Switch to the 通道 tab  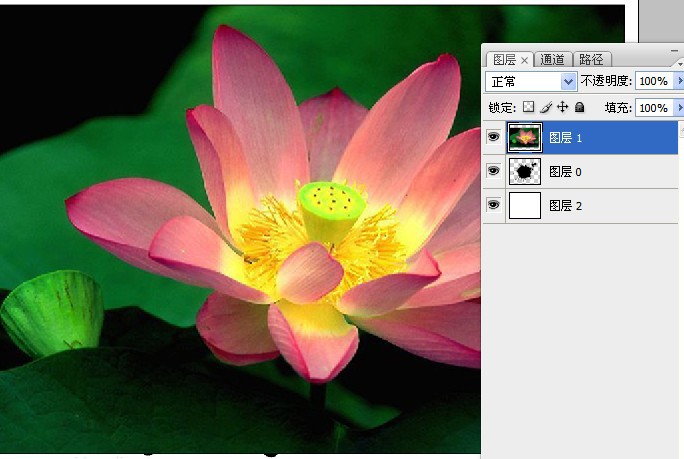pyautogui.click(x=552, y=59)
